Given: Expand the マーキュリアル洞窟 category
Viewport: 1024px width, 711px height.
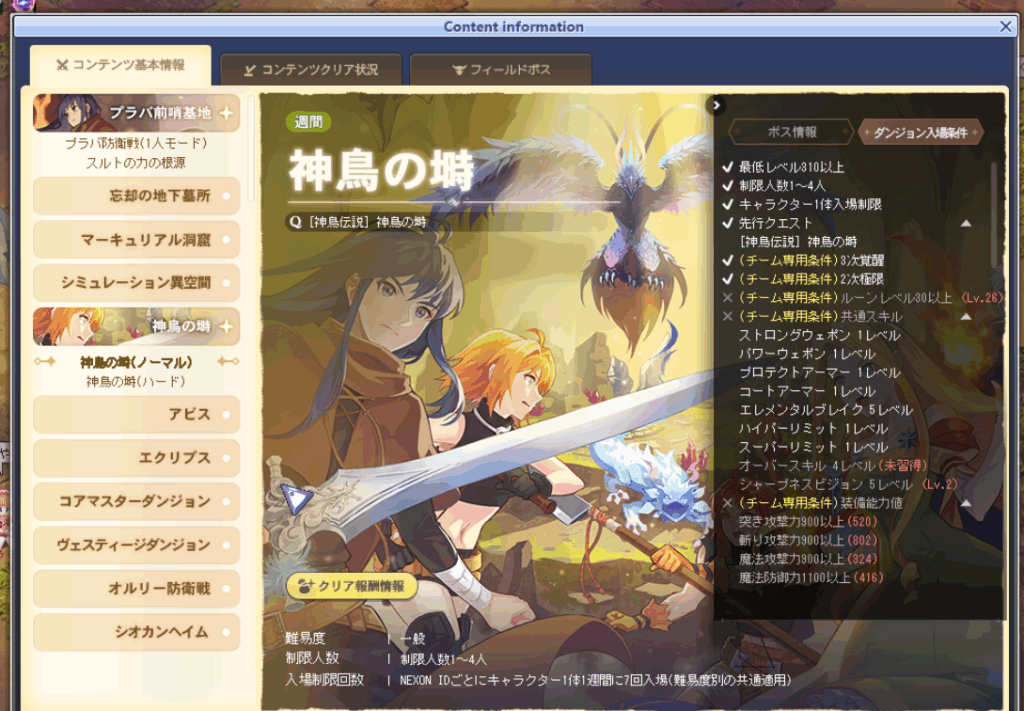Looking at the screenshot, I should (136, 240).
